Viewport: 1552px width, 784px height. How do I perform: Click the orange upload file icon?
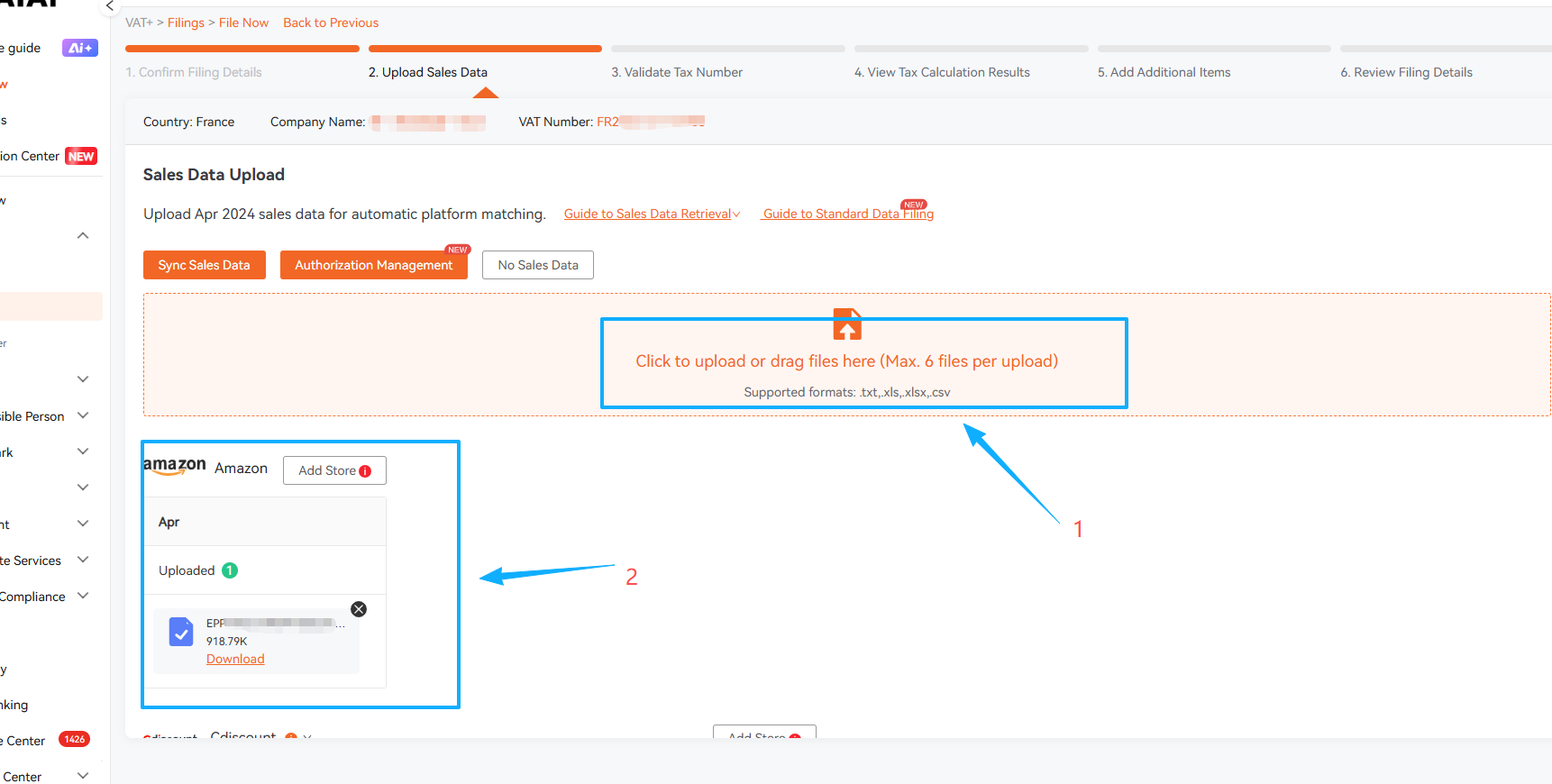pos(847,324)
